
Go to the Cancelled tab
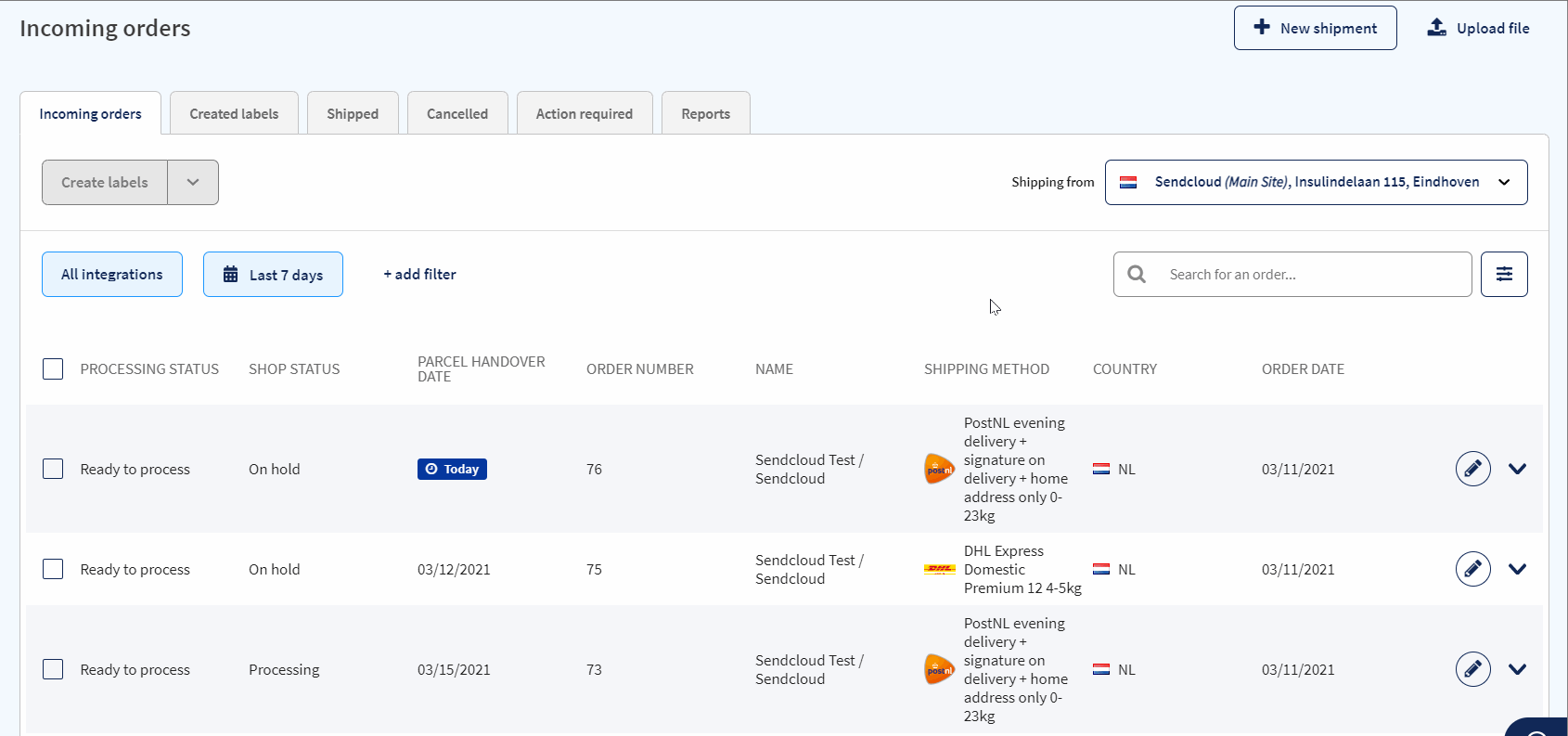pyautogui.click(x=457, y=113)
